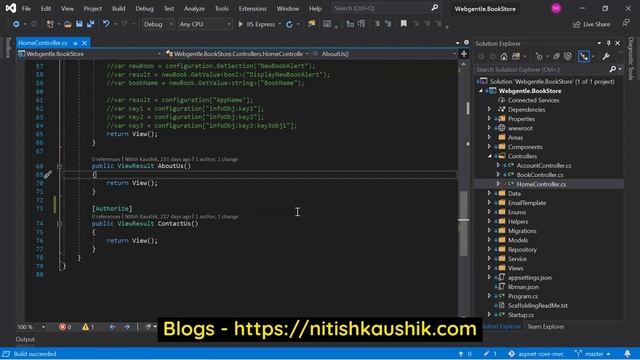This screenshot has width=640, height=360.
Task: Collapse the AboutUs method outlining box
Action: 59,166
